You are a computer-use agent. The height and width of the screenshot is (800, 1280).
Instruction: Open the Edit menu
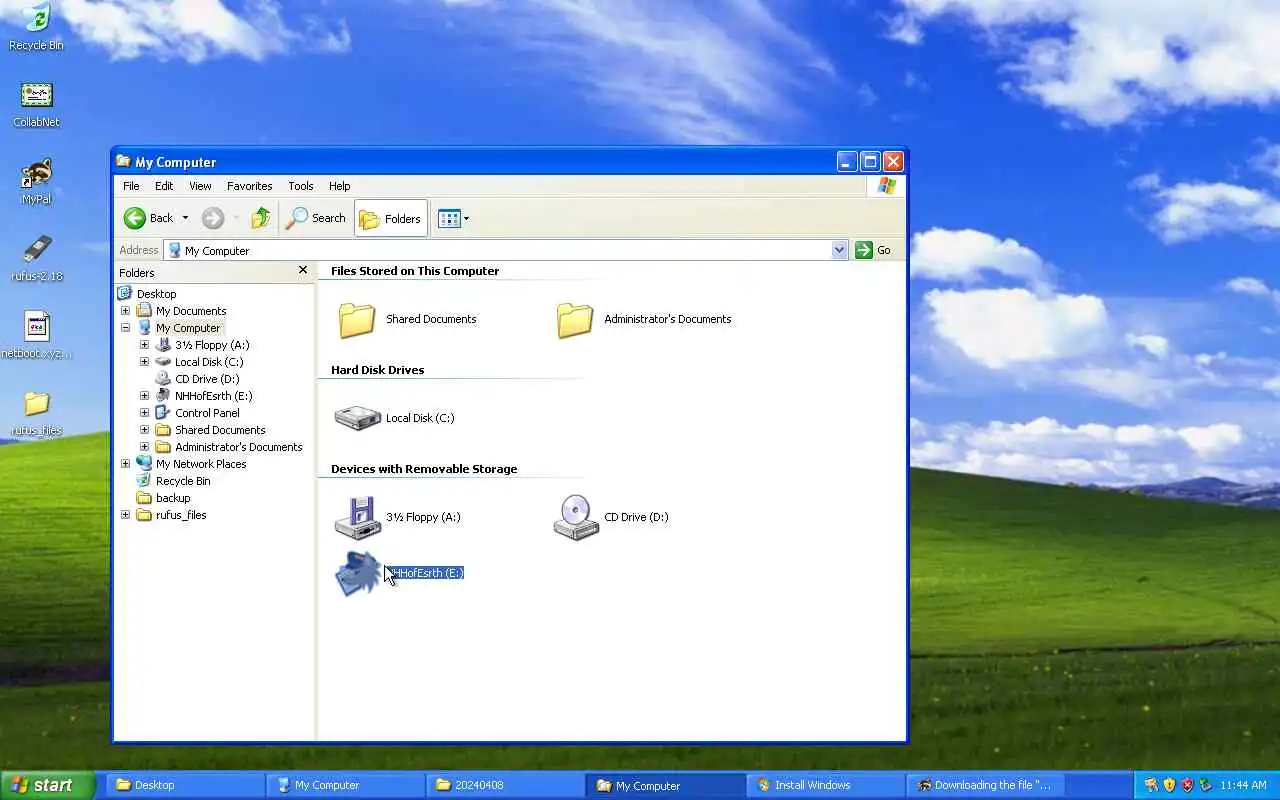coord(164,186)
